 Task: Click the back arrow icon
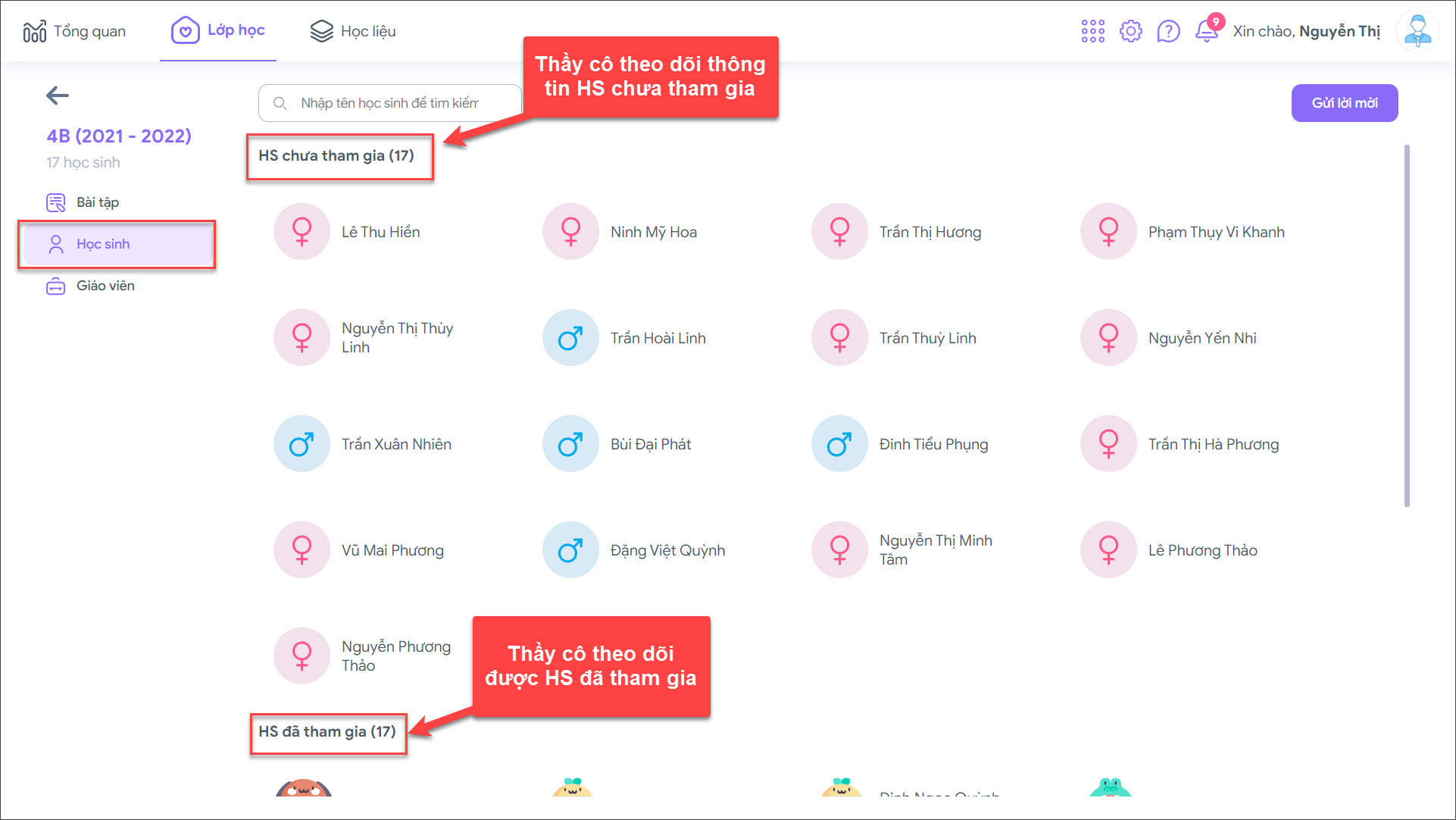pos(58,95)
